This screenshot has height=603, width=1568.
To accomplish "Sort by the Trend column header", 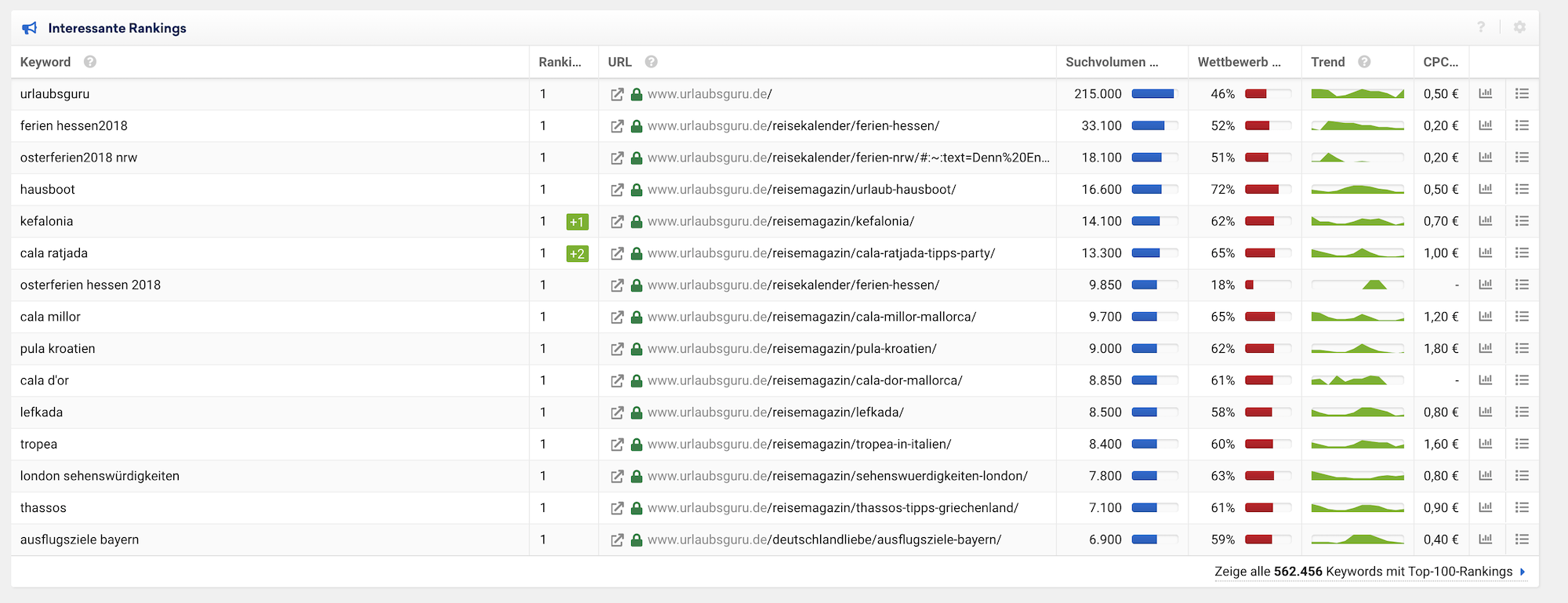I will (1328, 62).
